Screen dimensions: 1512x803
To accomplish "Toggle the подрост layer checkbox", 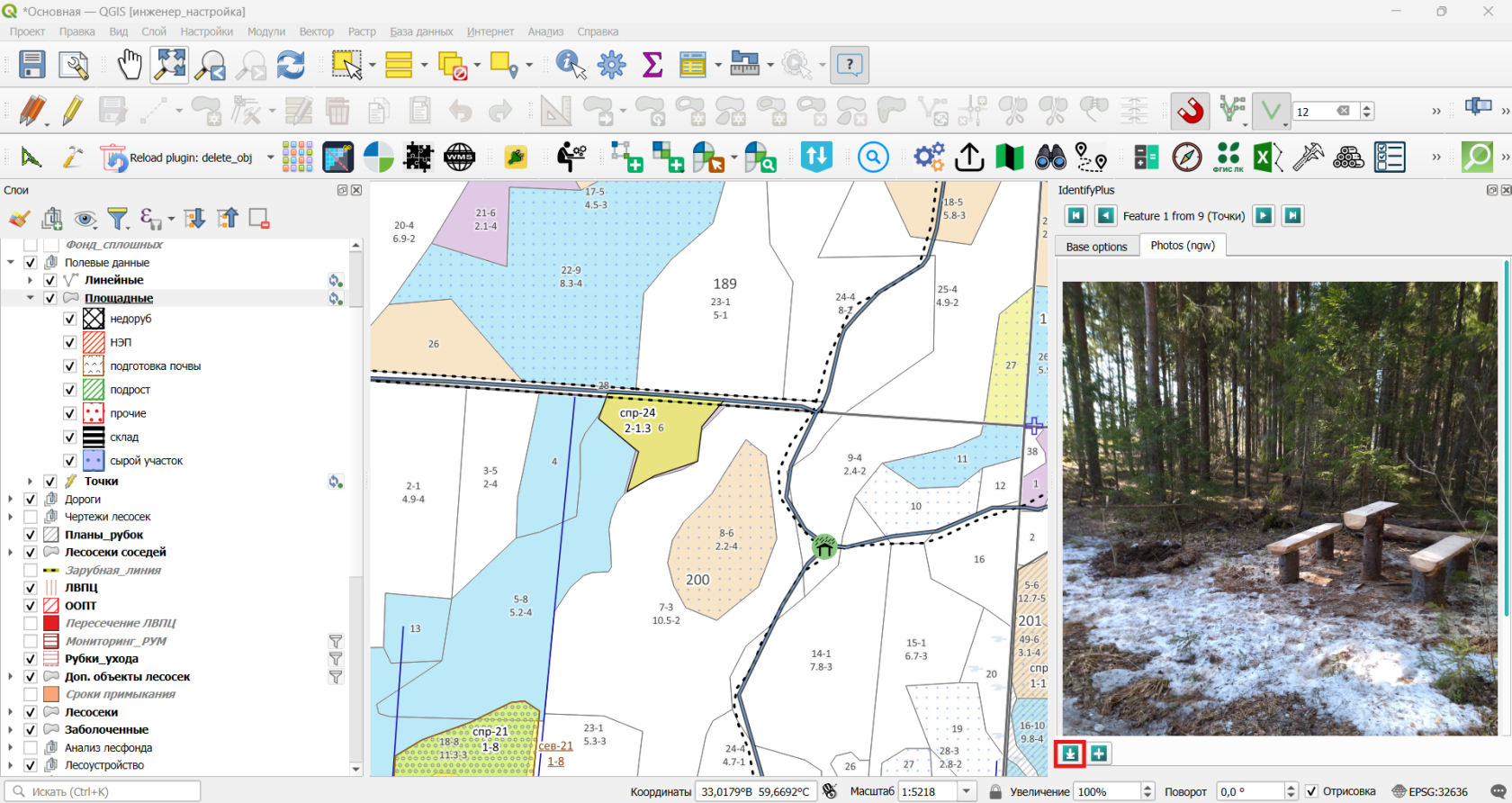I will (69, 390).
